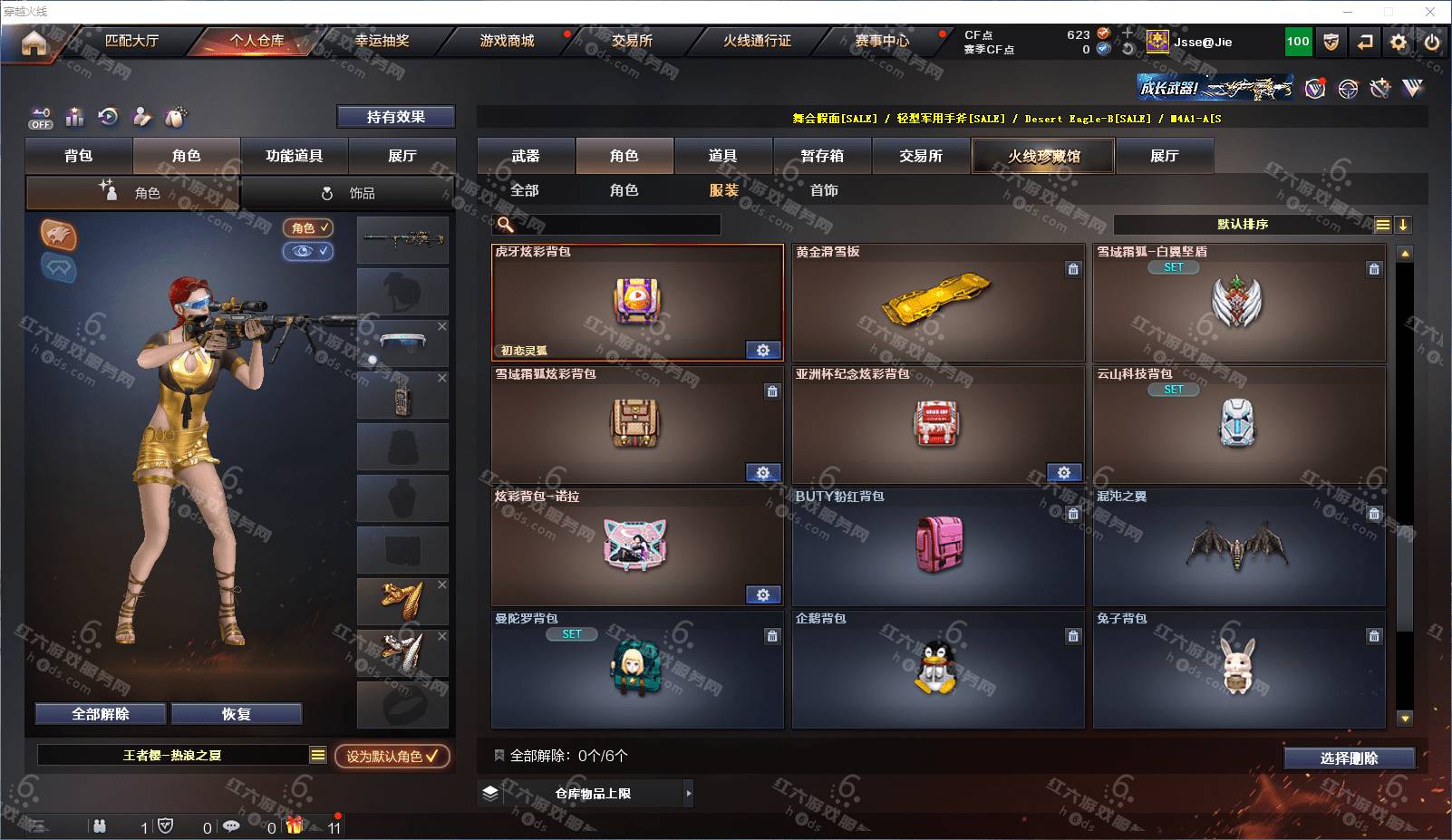1452x840 pixels.
Task: Click the power exit icon
Action: [x=1432, y=42]
